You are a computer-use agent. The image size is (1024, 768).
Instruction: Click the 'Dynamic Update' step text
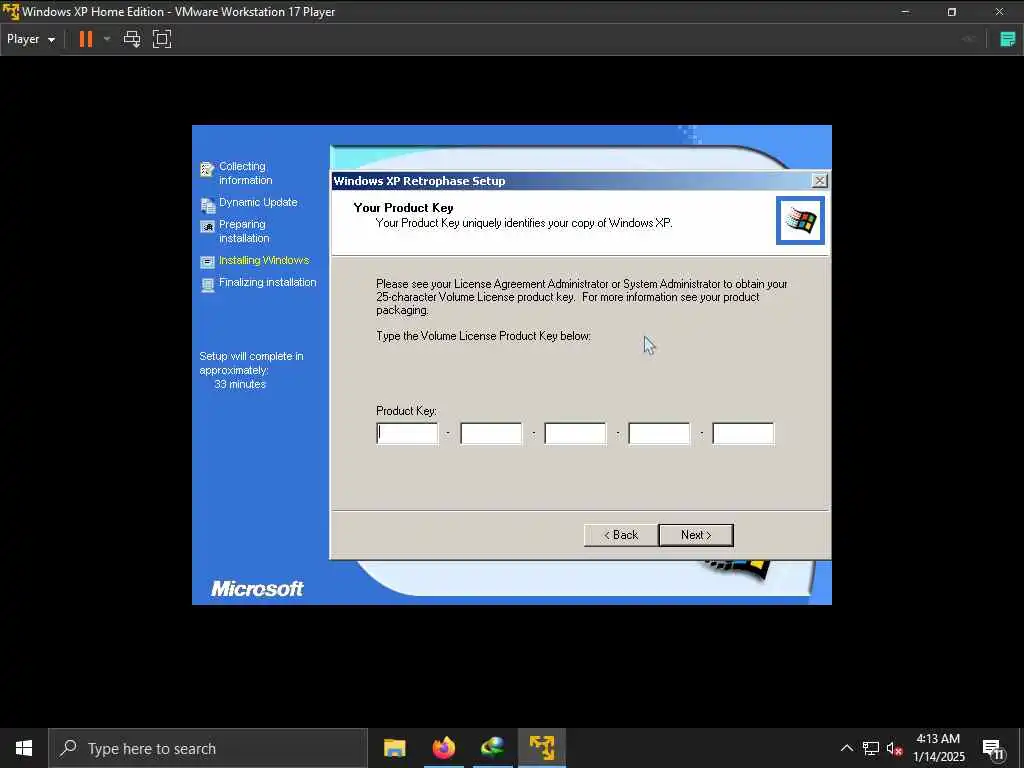(x=258, y=202)
